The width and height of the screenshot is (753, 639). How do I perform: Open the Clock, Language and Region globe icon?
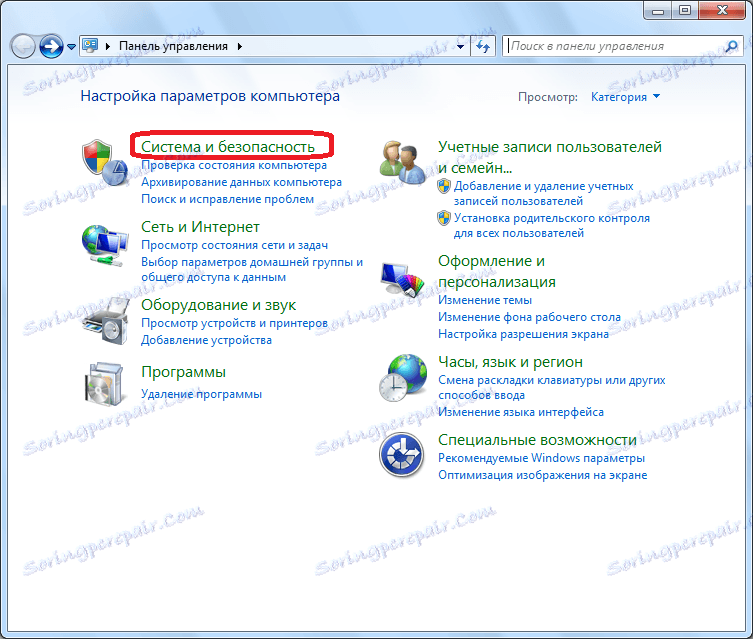pyautogui.click(x=402, y=378)
